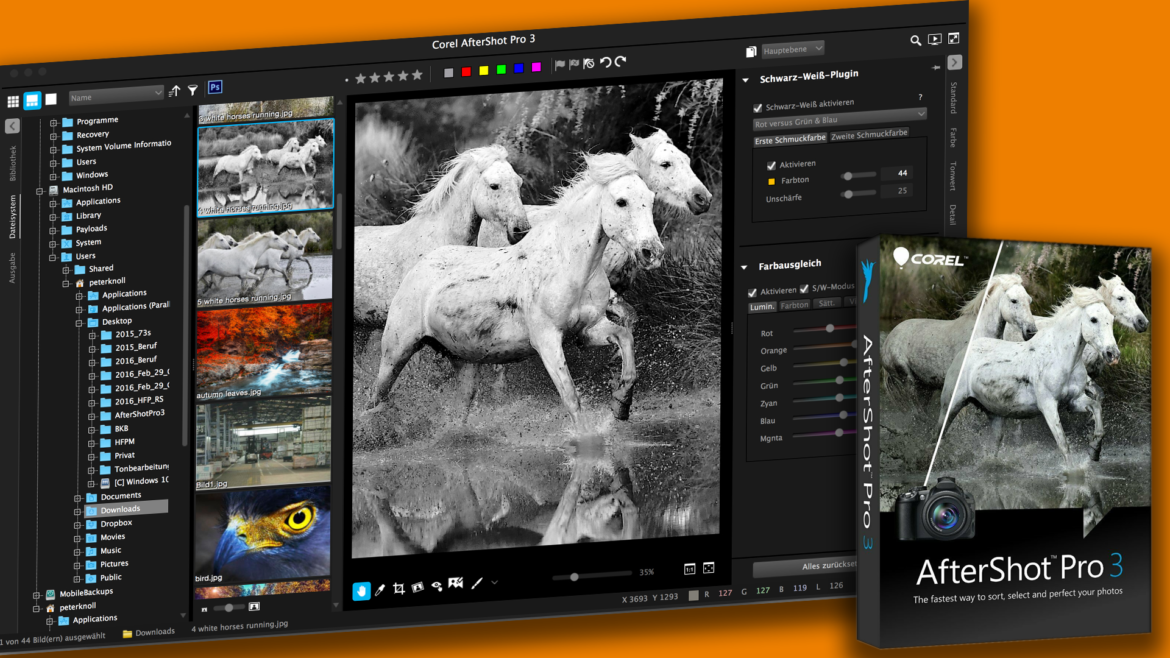Uncheck S/W-Modus in Farbausgleich

804,290
